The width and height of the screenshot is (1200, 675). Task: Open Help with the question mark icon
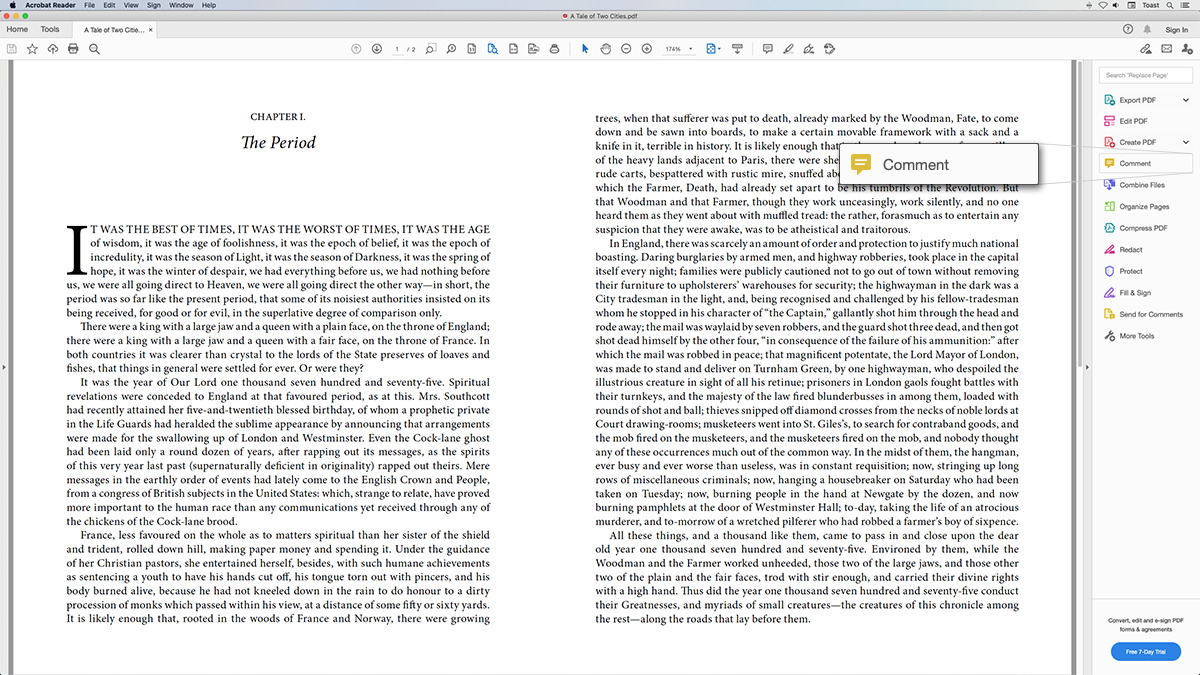coord(1128,30)
